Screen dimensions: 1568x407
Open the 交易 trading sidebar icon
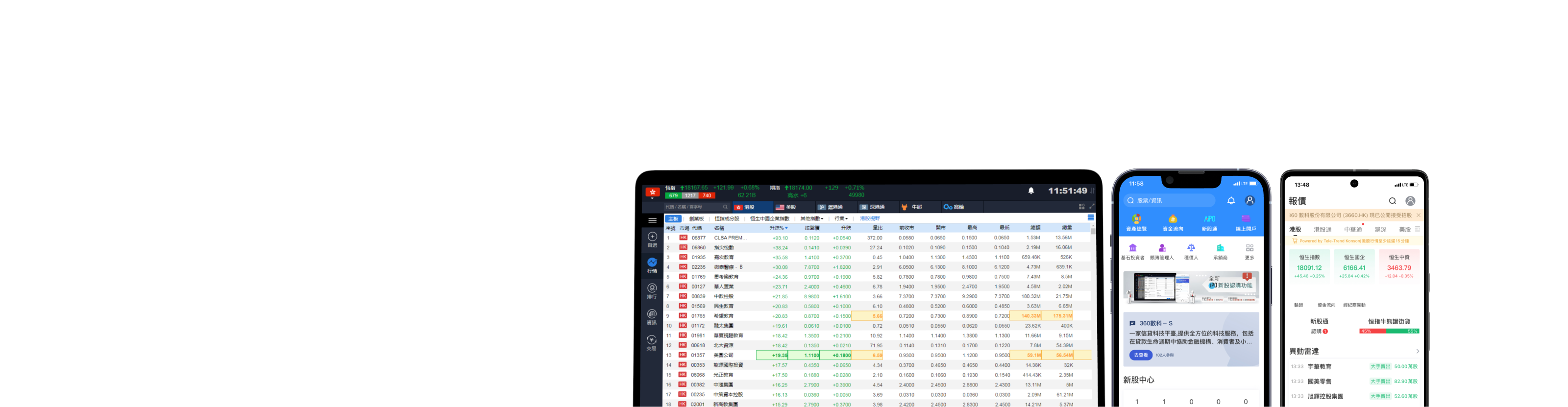click(651, 342)
